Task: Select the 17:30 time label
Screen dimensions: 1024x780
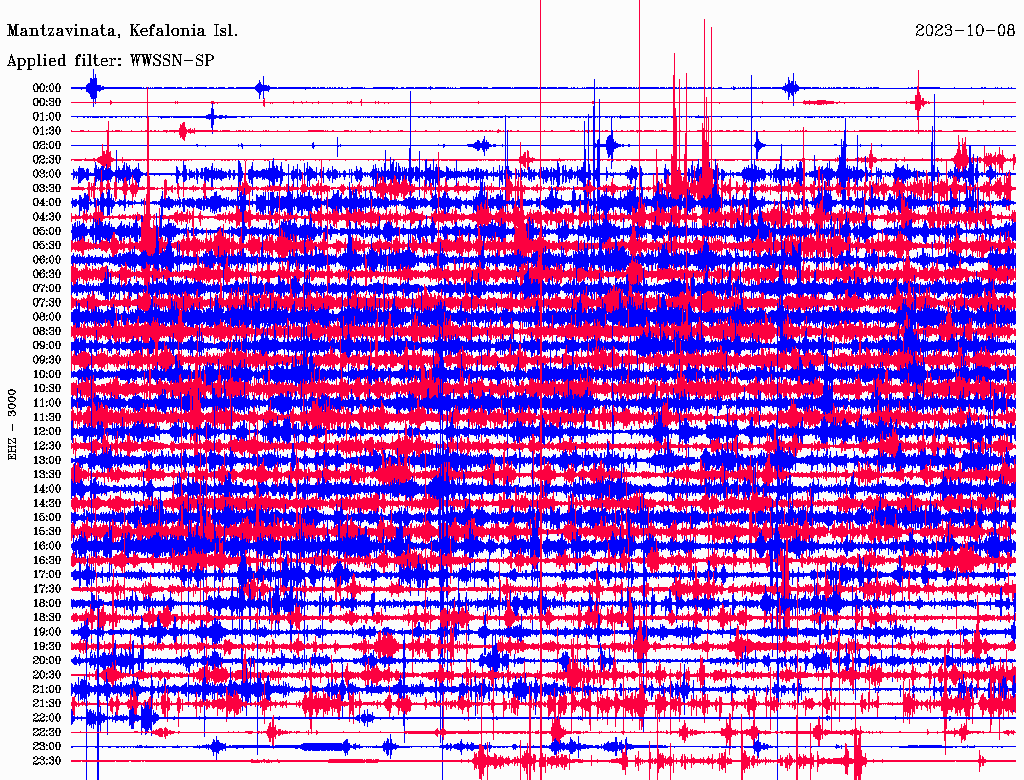Action: coord(47,589)
